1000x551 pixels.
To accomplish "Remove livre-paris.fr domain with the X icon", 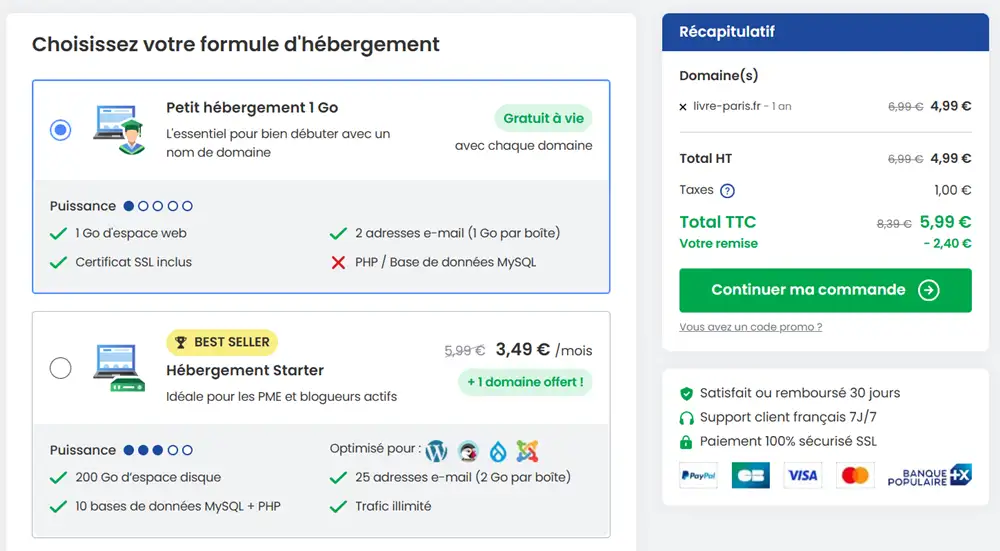I will [683, 107].
